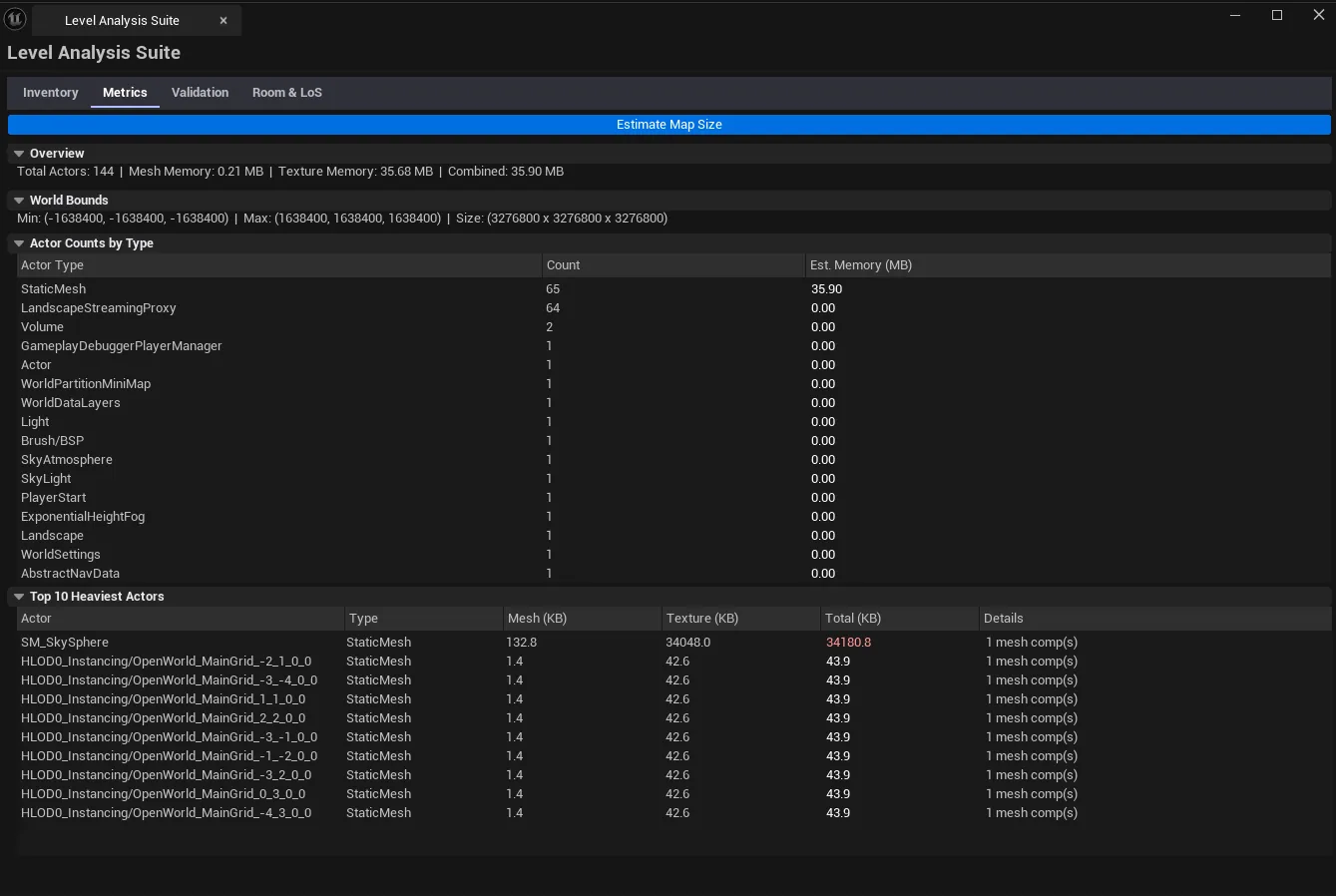Open the Validation tab
This screenshot has width=1336, height=896.
[x=200, y=93]
